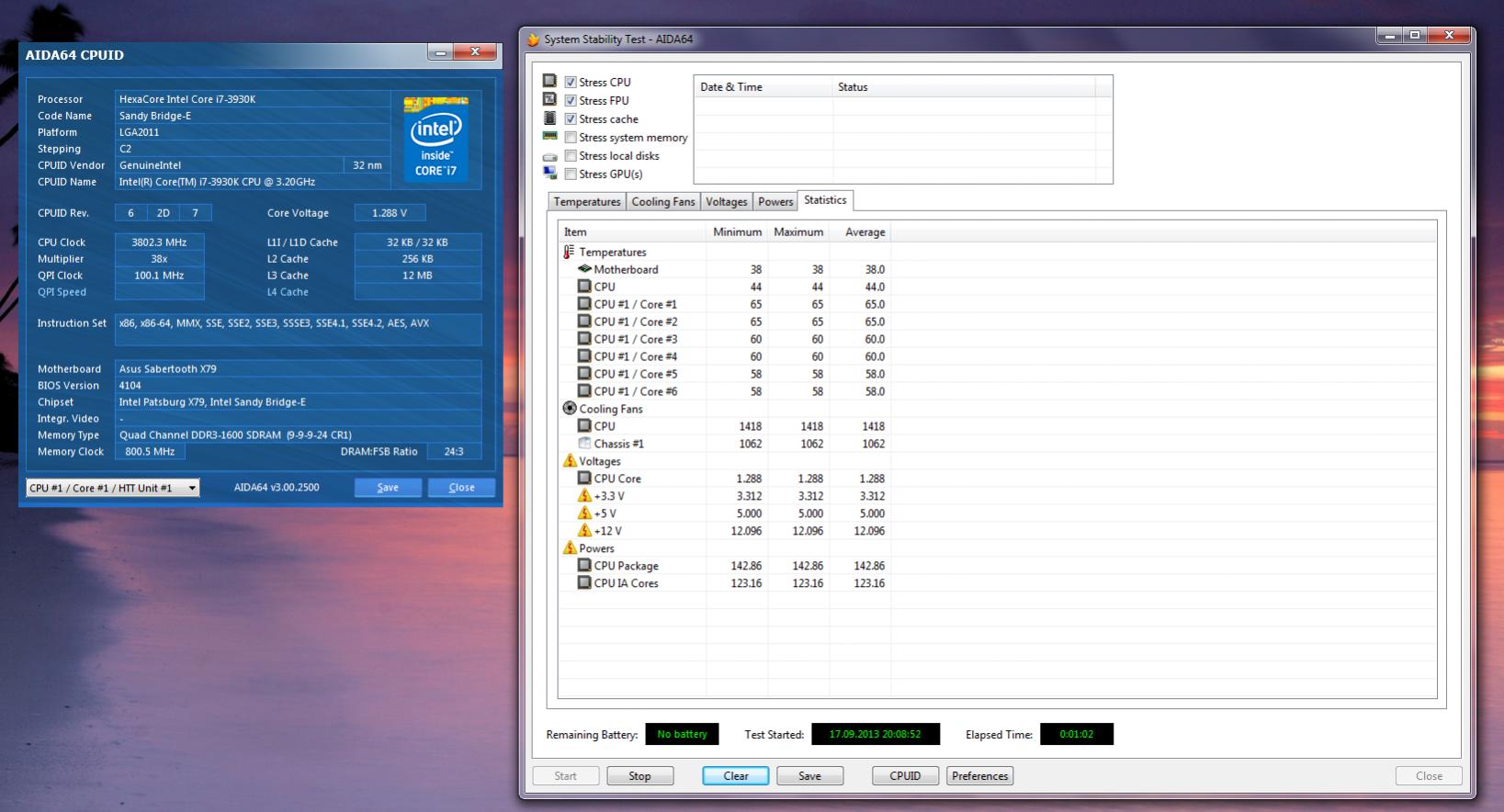Click the Intel Core i7 logo in CPUID window
The width and height of the screenshot is (1504, 812).
coord(436,139)
